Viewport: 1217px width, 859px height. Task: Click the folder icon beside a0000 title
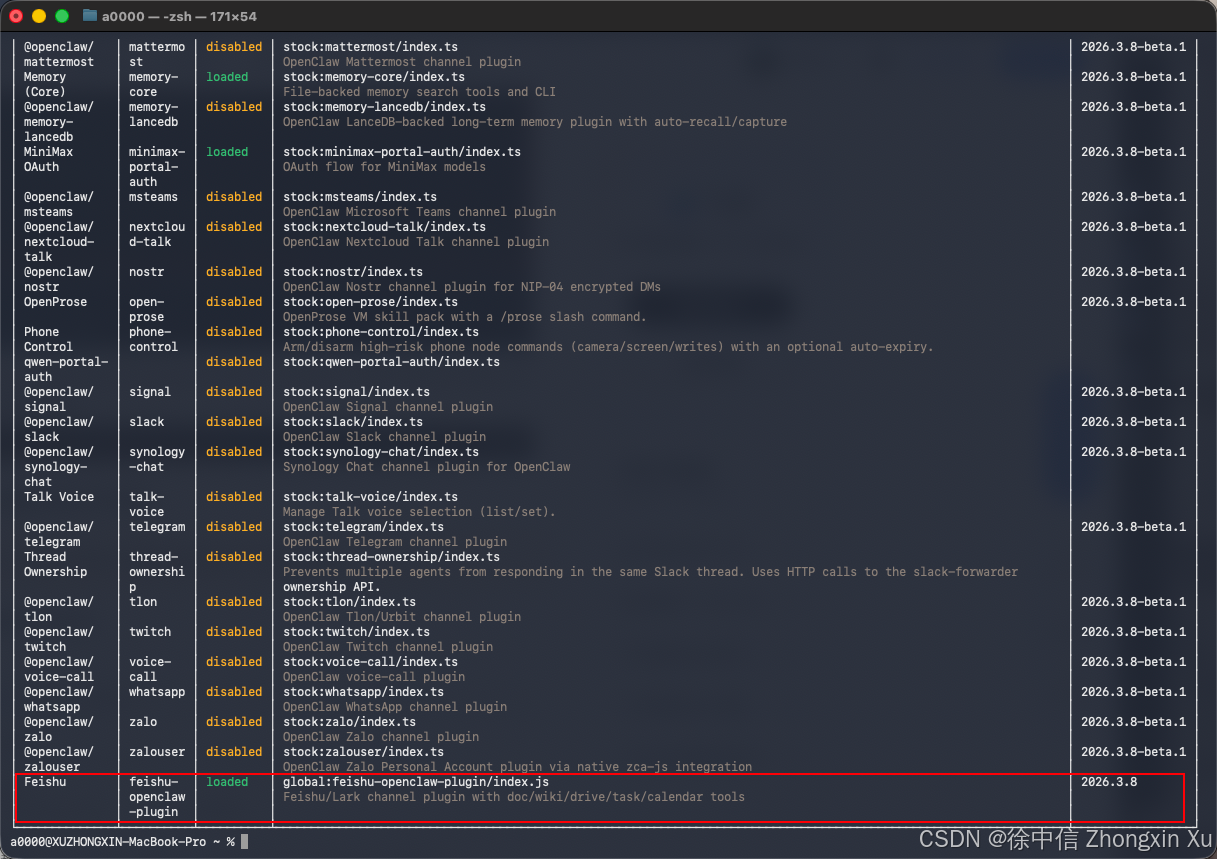point(90,16)
